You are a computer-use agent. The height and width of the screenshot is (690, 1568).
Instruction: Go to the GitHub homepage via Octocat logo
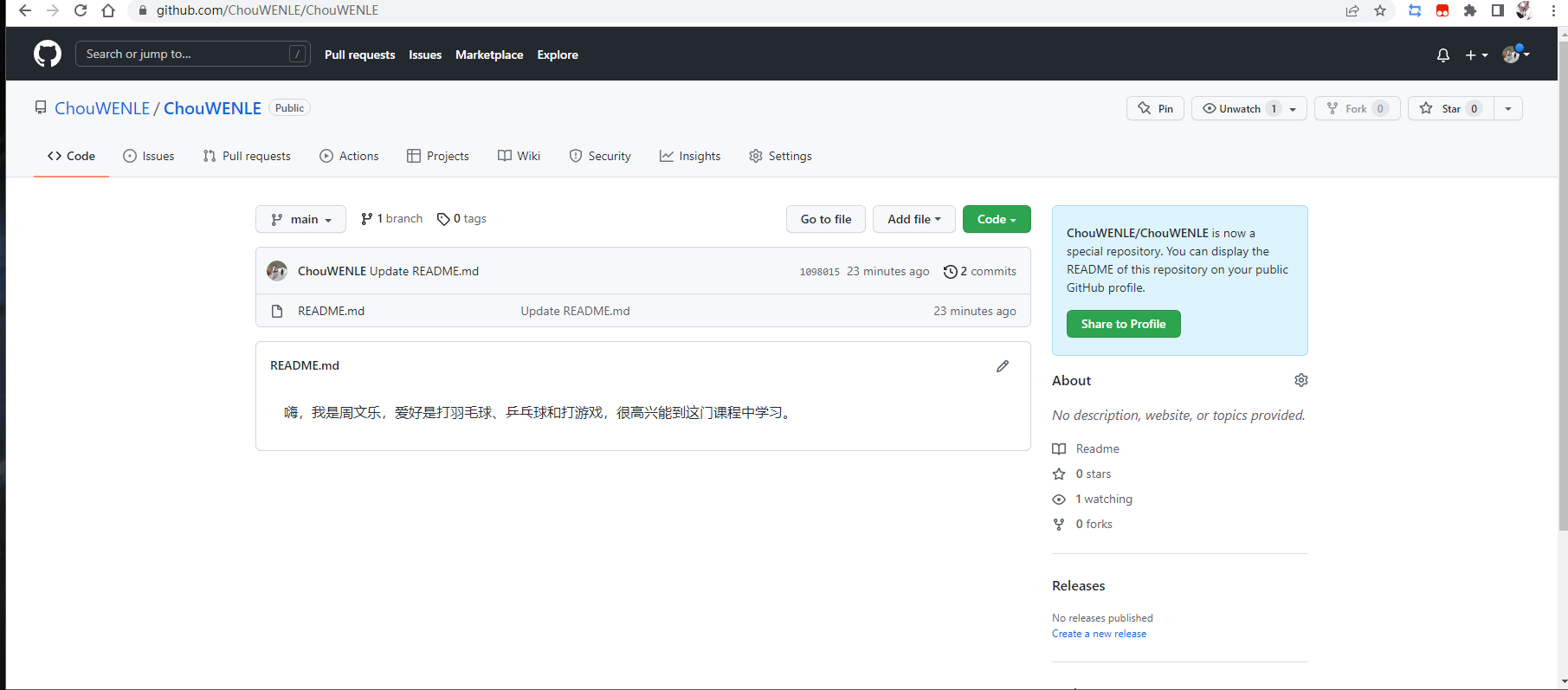coord(48,54)
